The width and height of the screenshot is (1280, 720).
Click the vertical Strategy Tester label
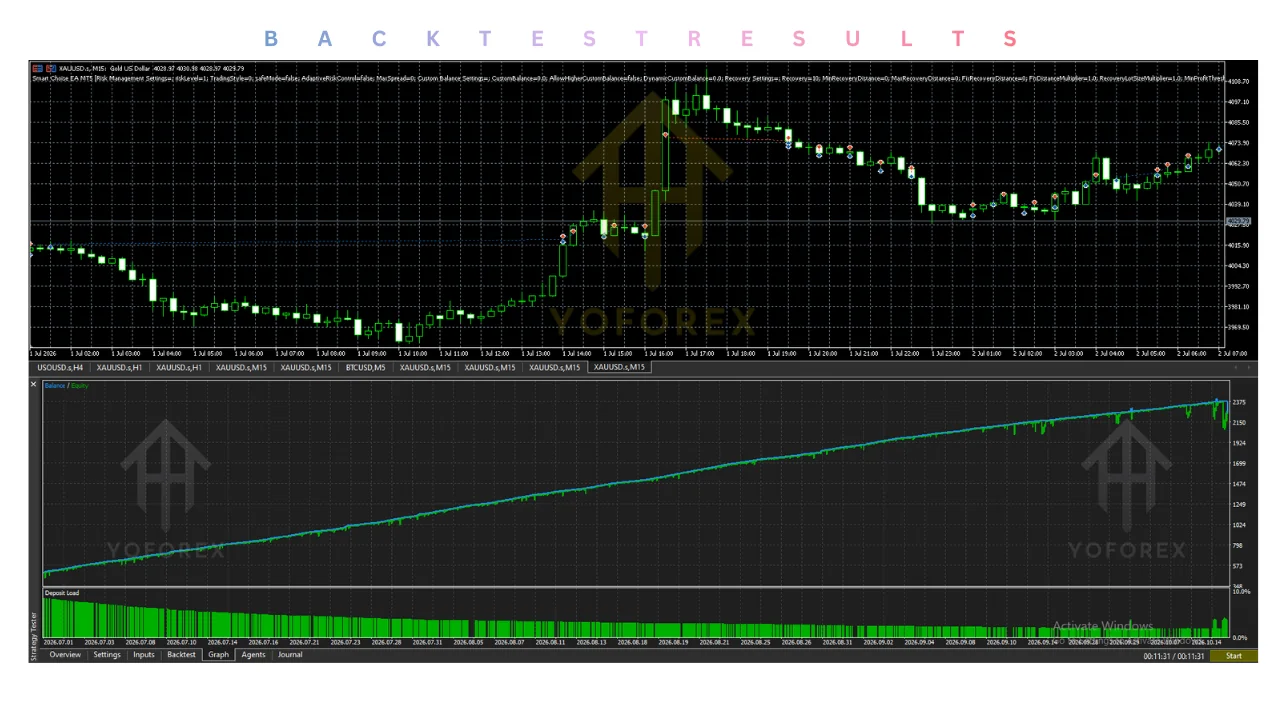(x=34, y=636)
